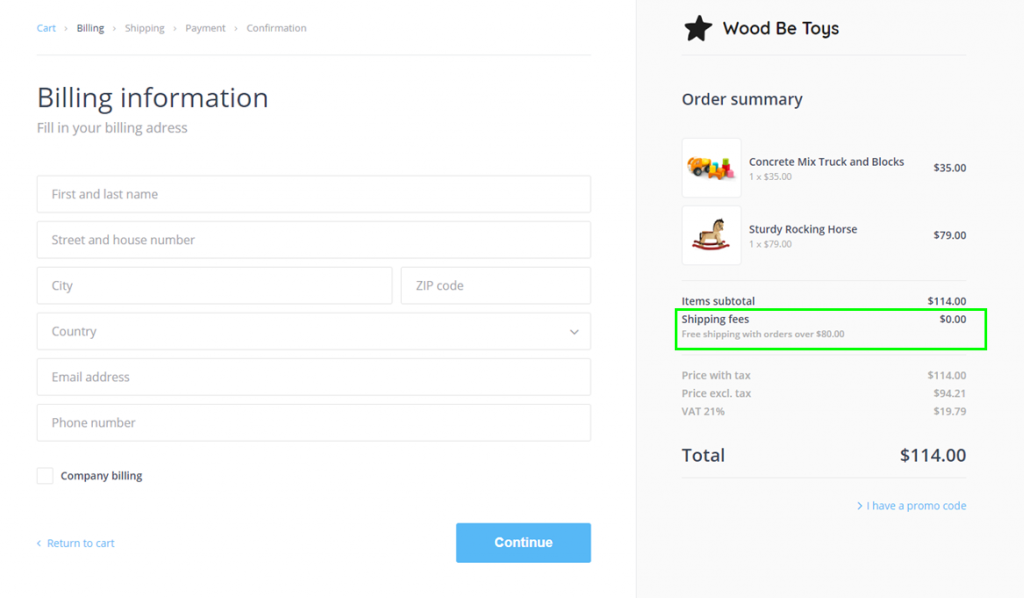The image size is (1024, 598).
Task: Click into the ZIP code field
Action: click(496, 285)
